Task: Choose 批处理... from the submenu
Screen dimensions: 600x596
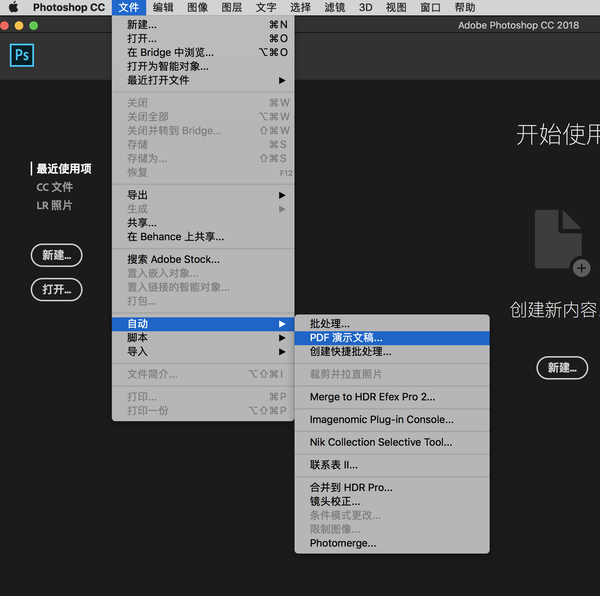Action: coord(392,324)
